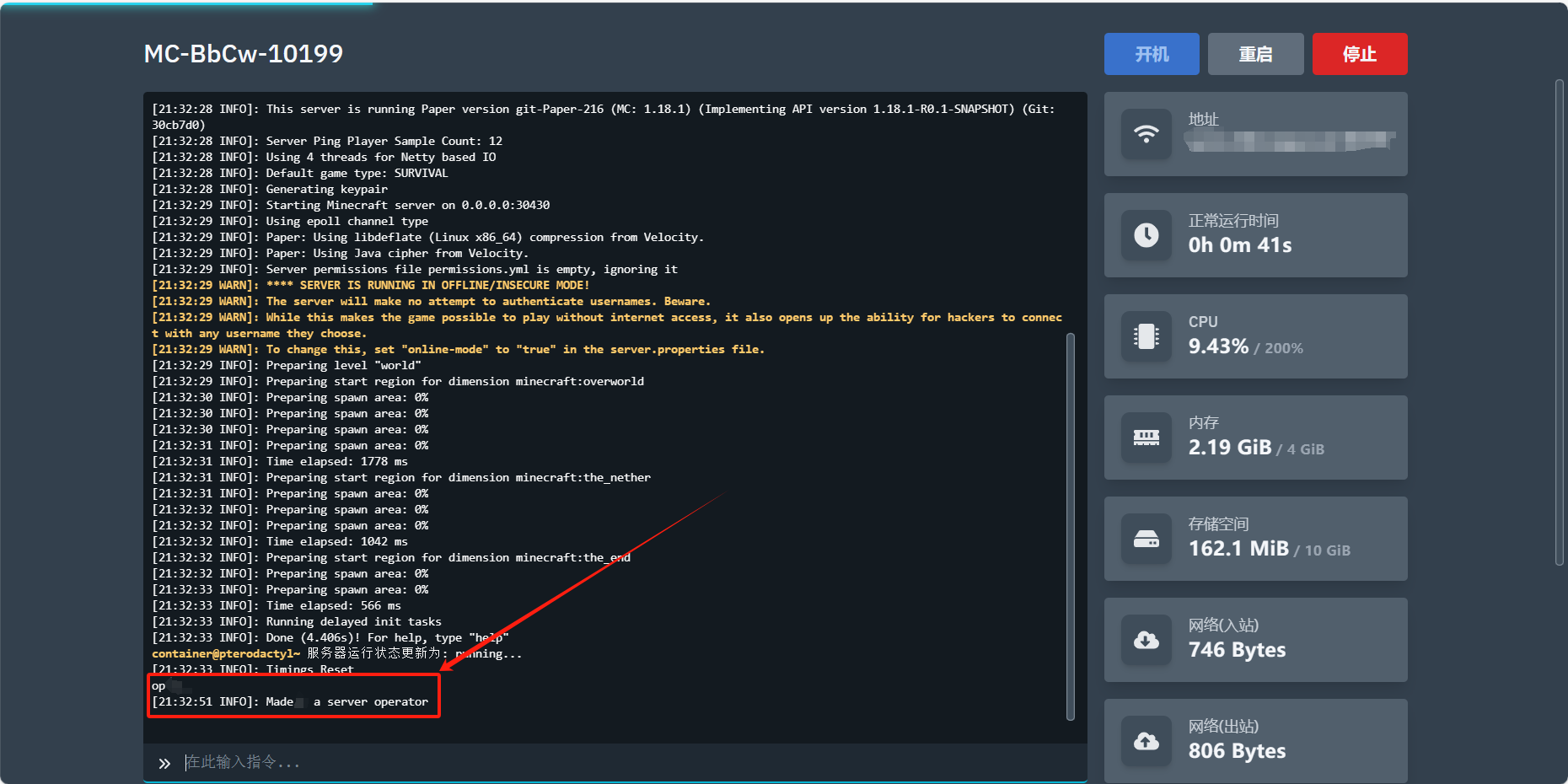1568x784 pixels.
Task: Click the 'Default game type: SURVIVAL' log line
Action: pyautogui.click(x=300, y=173)
